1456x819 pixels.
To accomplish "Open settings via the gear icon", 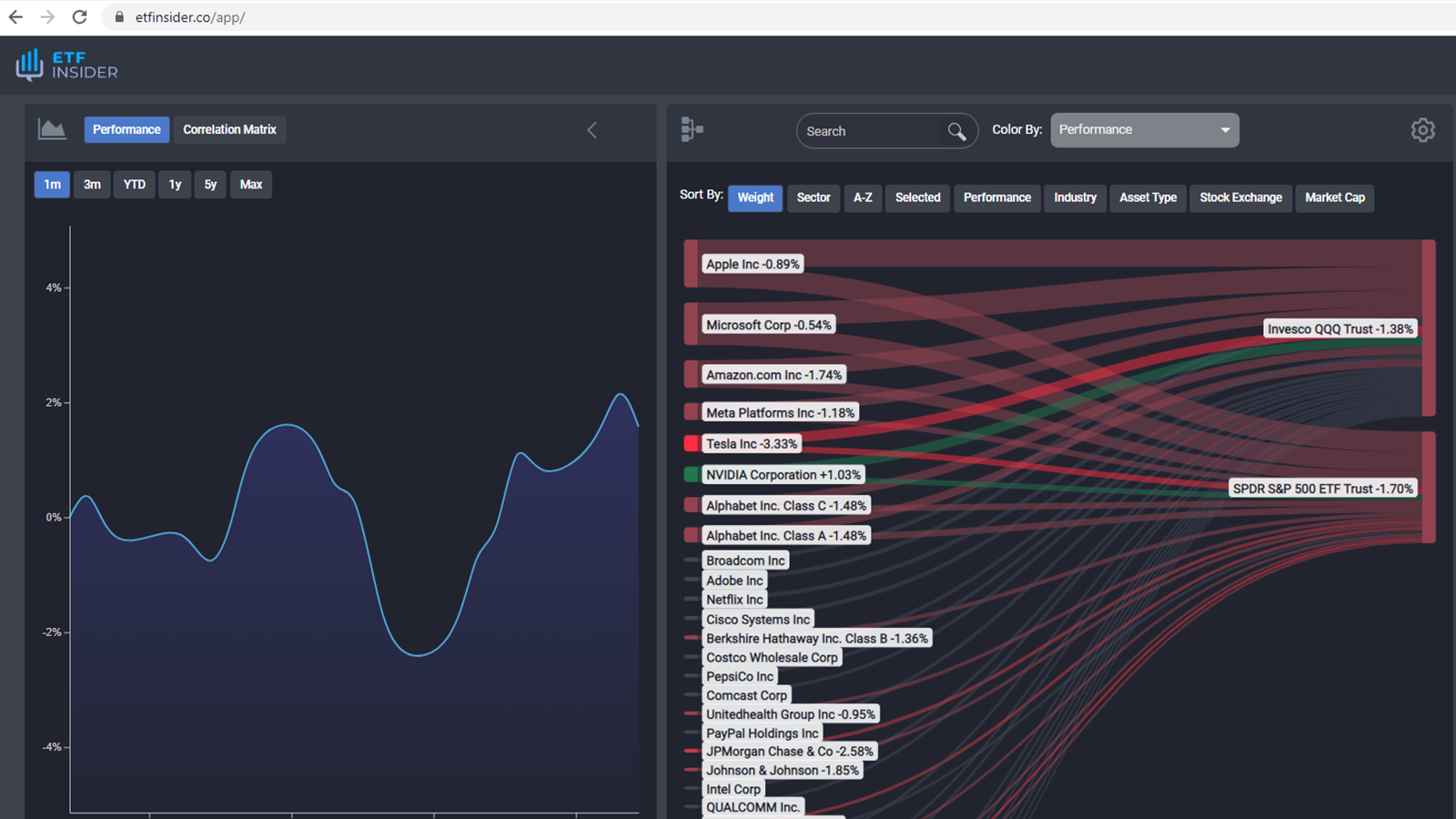I will (x=1423, y=130).
